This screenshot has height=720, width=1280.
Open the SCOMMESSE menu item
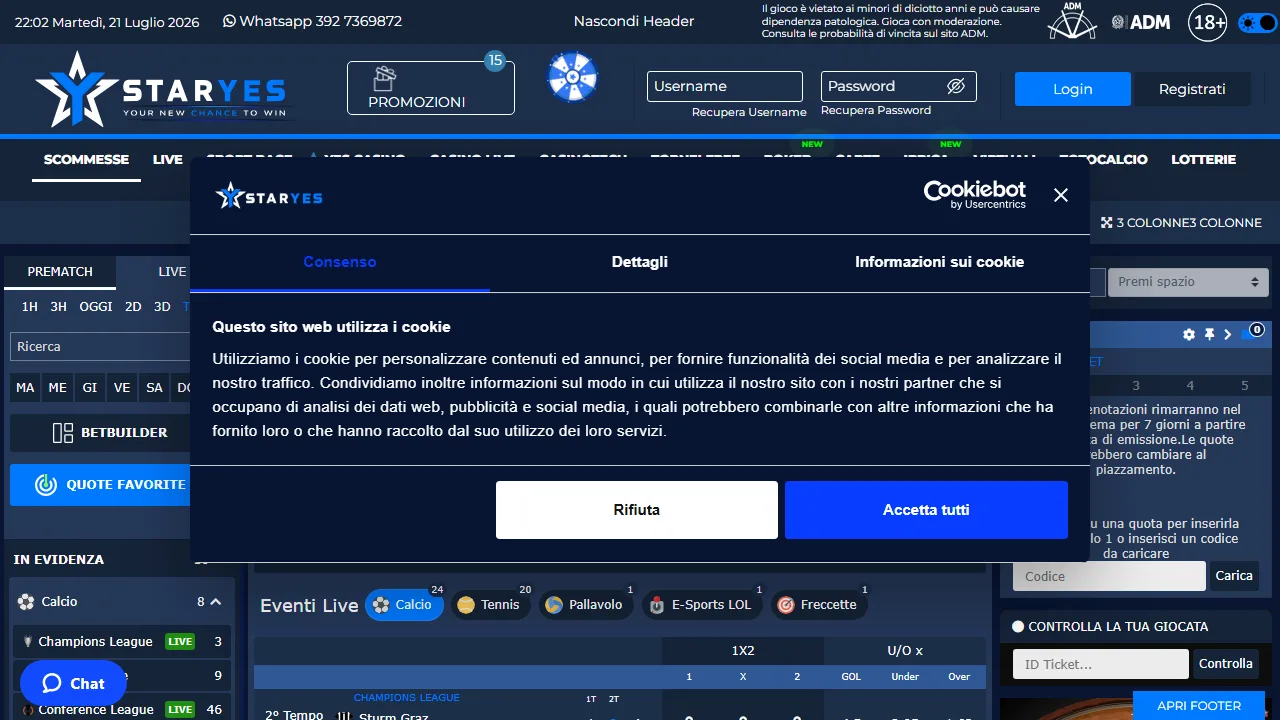click(86, 159)
